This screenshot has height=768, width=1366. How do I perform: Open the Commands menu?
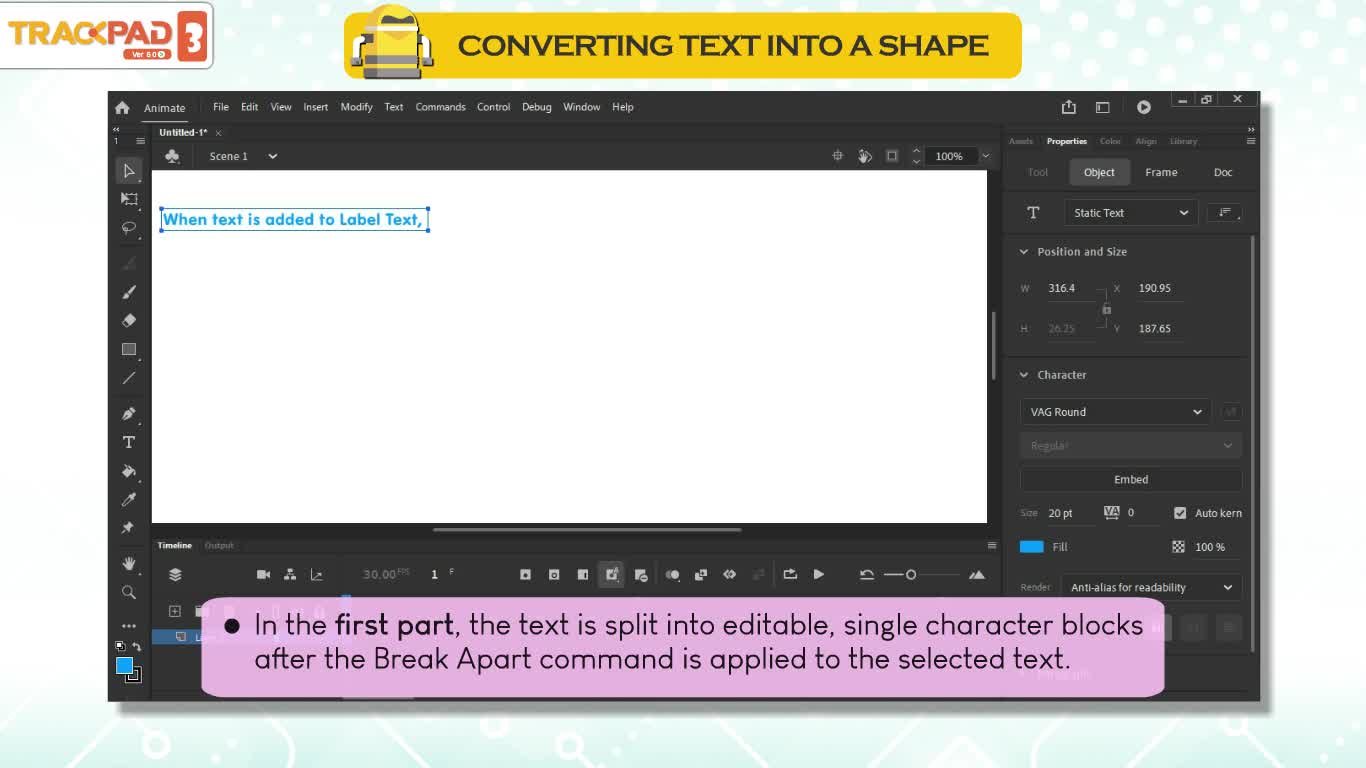(440, 107)
